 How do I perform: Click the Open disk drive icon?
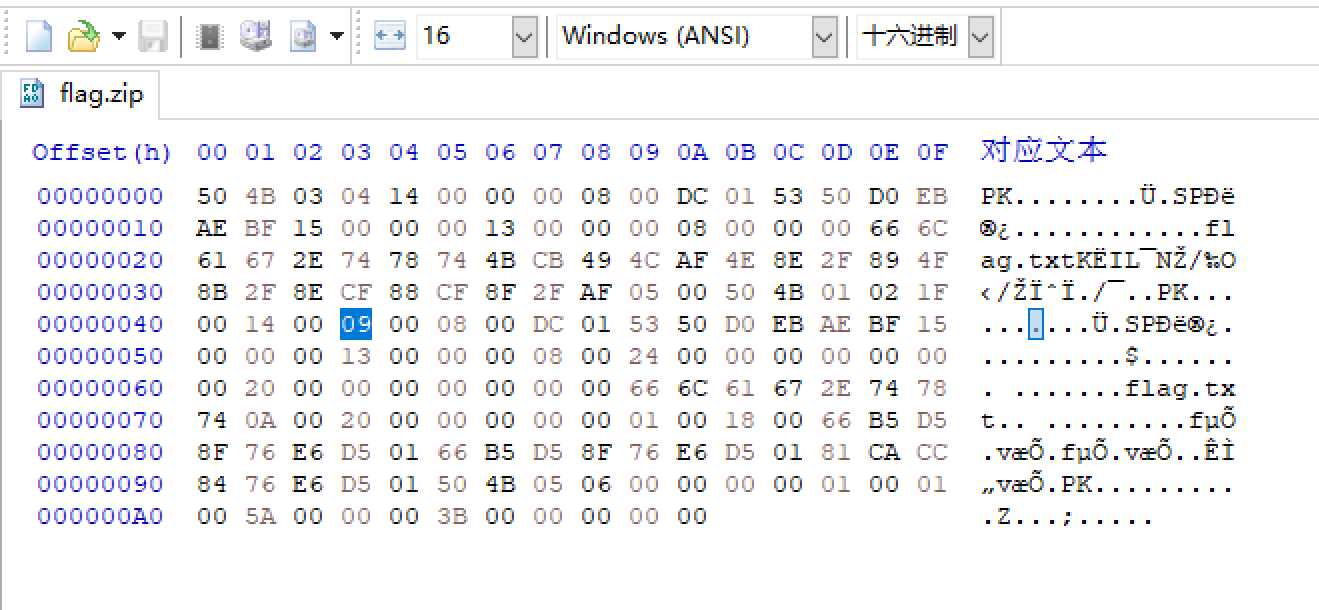tap(256, 37)
